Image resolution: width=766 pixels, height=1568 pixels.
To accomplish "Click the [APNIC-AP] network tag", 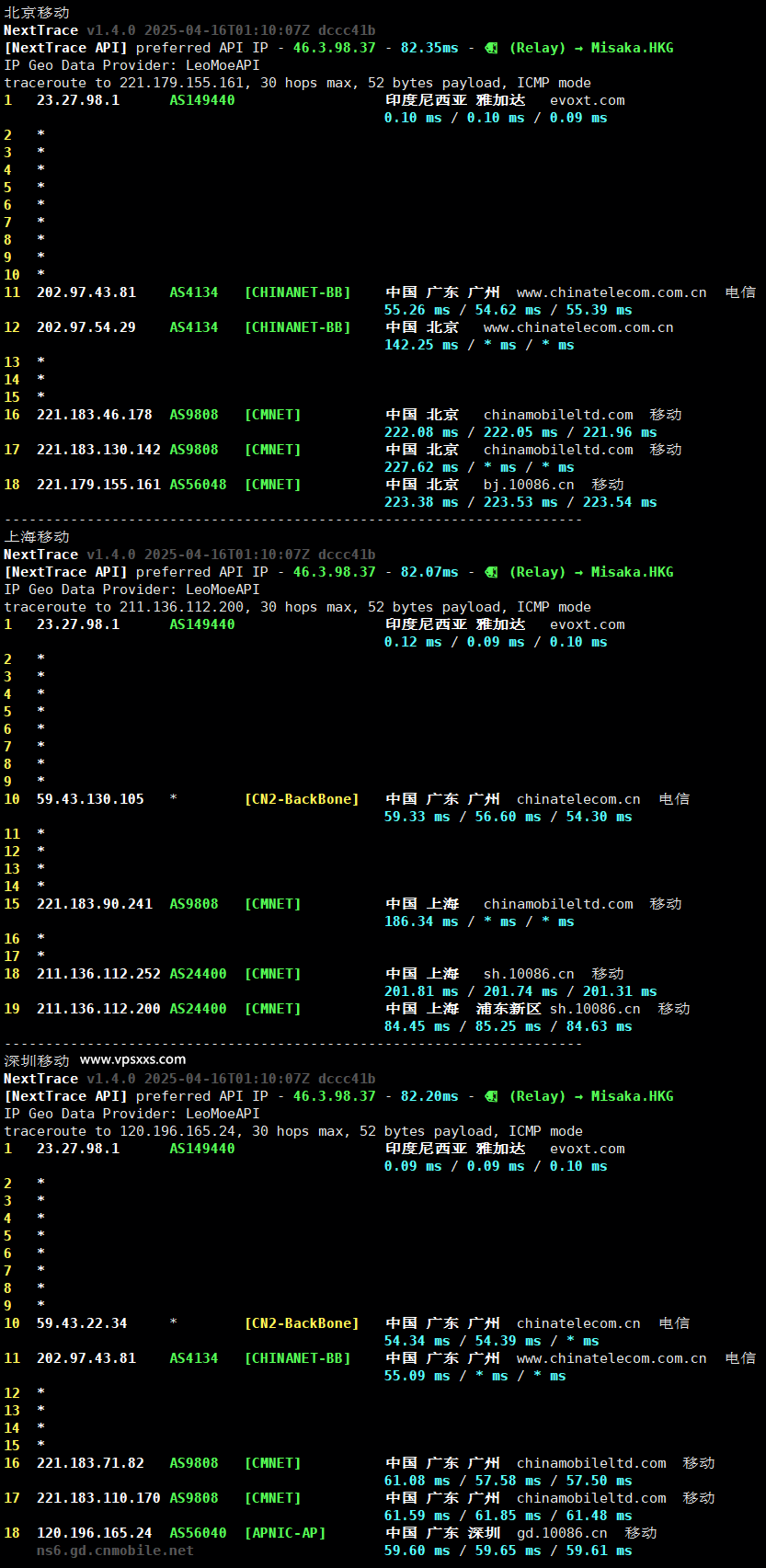I will coord(285,1533).
